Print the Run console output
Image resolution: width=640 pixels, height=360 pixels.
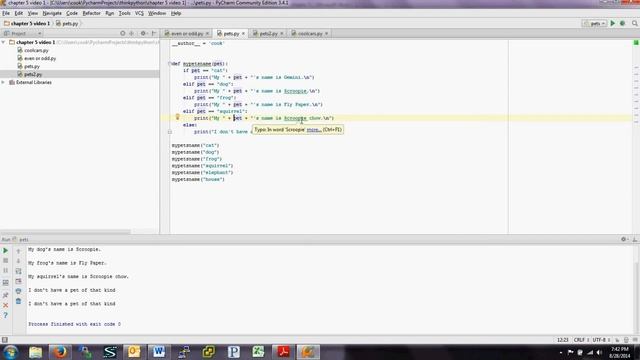point(18,291)
